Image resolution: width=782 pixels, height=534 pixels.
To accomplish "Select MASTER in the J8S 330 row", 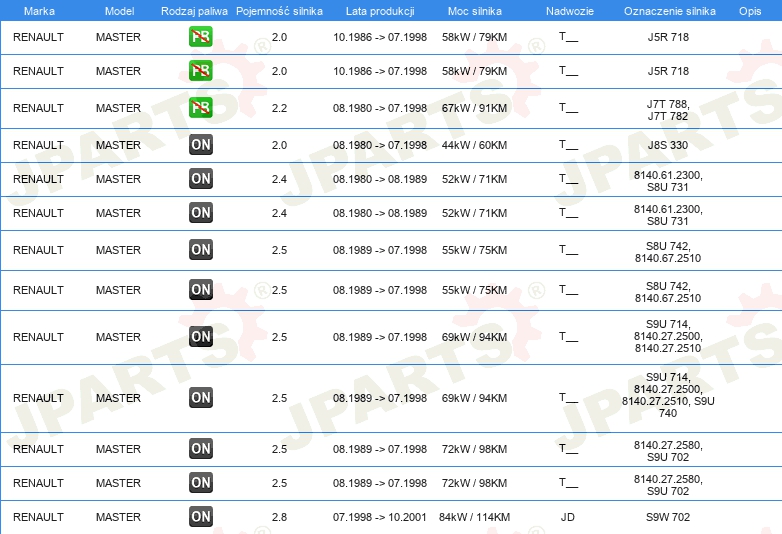I will [118, 145].
